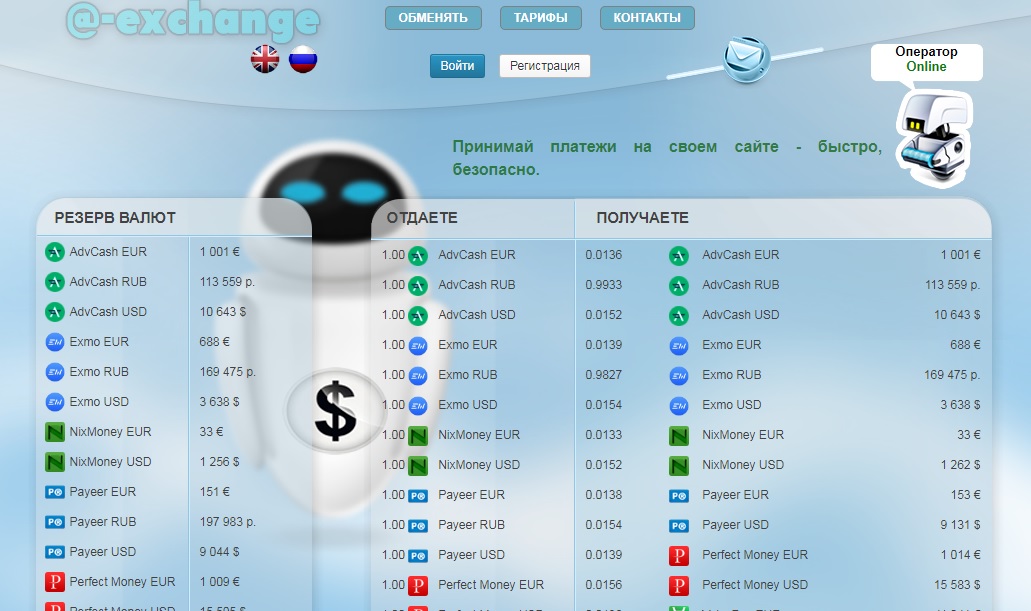1031x611 pixels.
Task: Click Exmo USD in reserve list
Action: [99, 402]
